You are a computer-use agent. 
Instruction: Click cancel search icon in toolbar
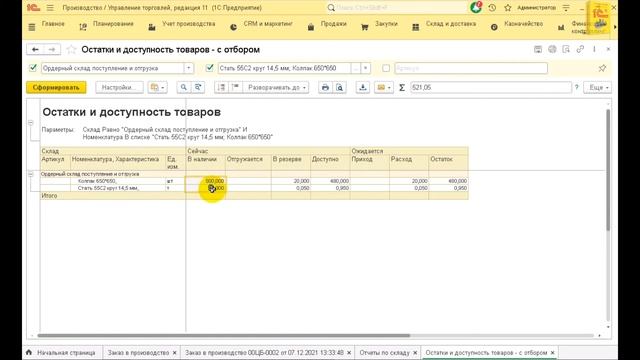click(x=198, y=87)
